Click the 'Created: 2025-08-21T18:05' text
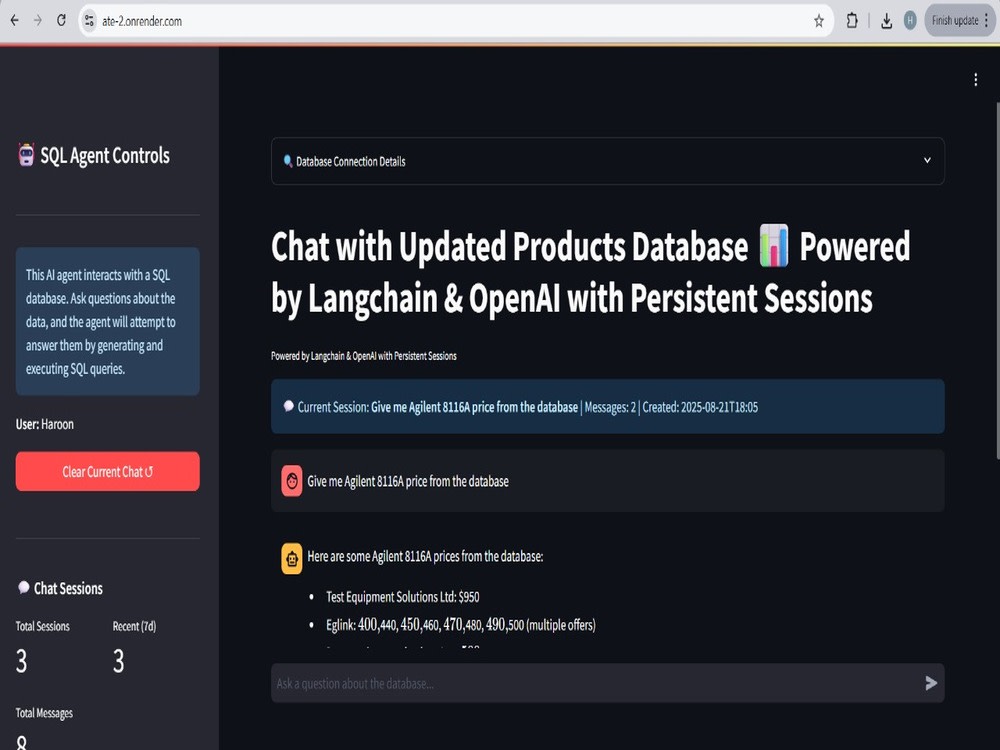The width and height of the screenshot is (1000, 750). click(700, 407)
